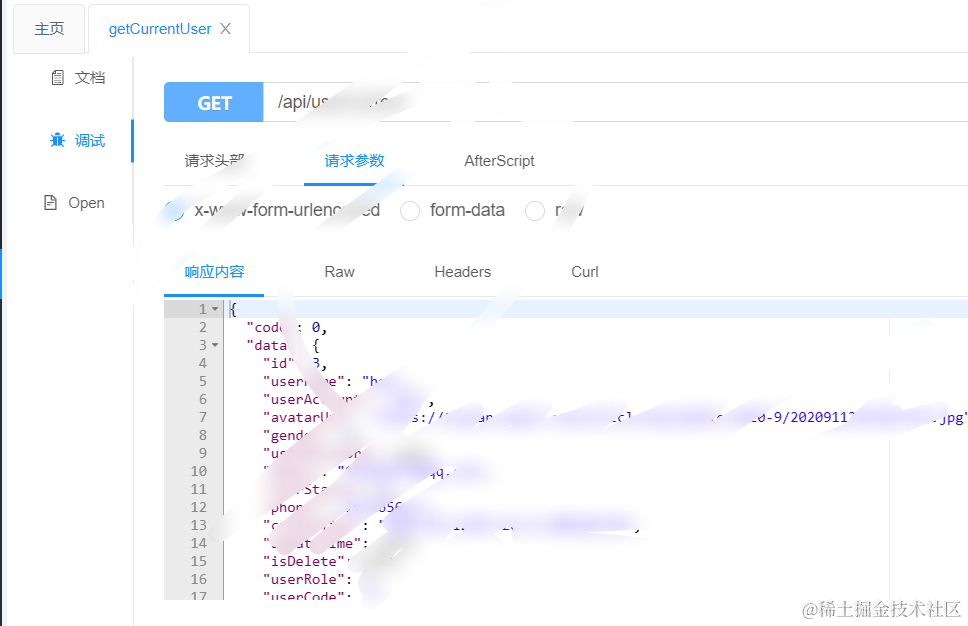Image resolution: width=968 pixels, height=626 pixels.
Task: Click the "isDelete" key in the JSON
Action: coord(304,561)
